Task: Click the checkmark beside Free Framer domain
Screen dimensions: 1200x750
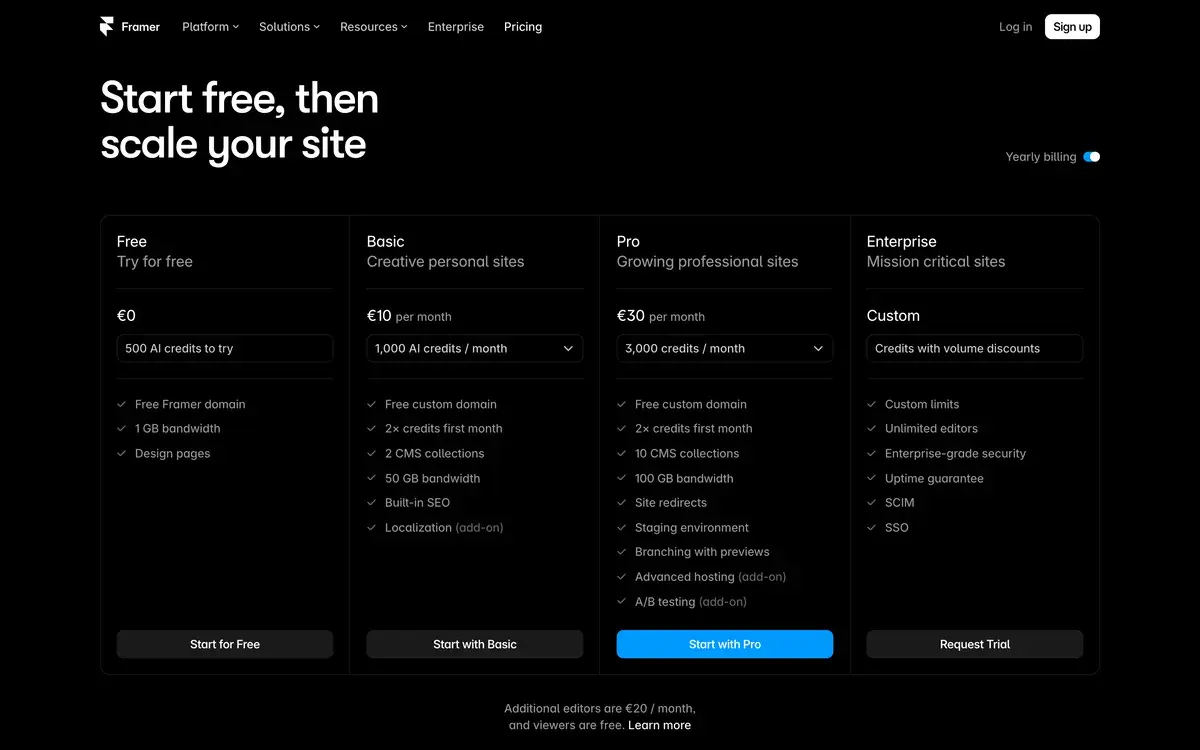Action: click(122, 404)
